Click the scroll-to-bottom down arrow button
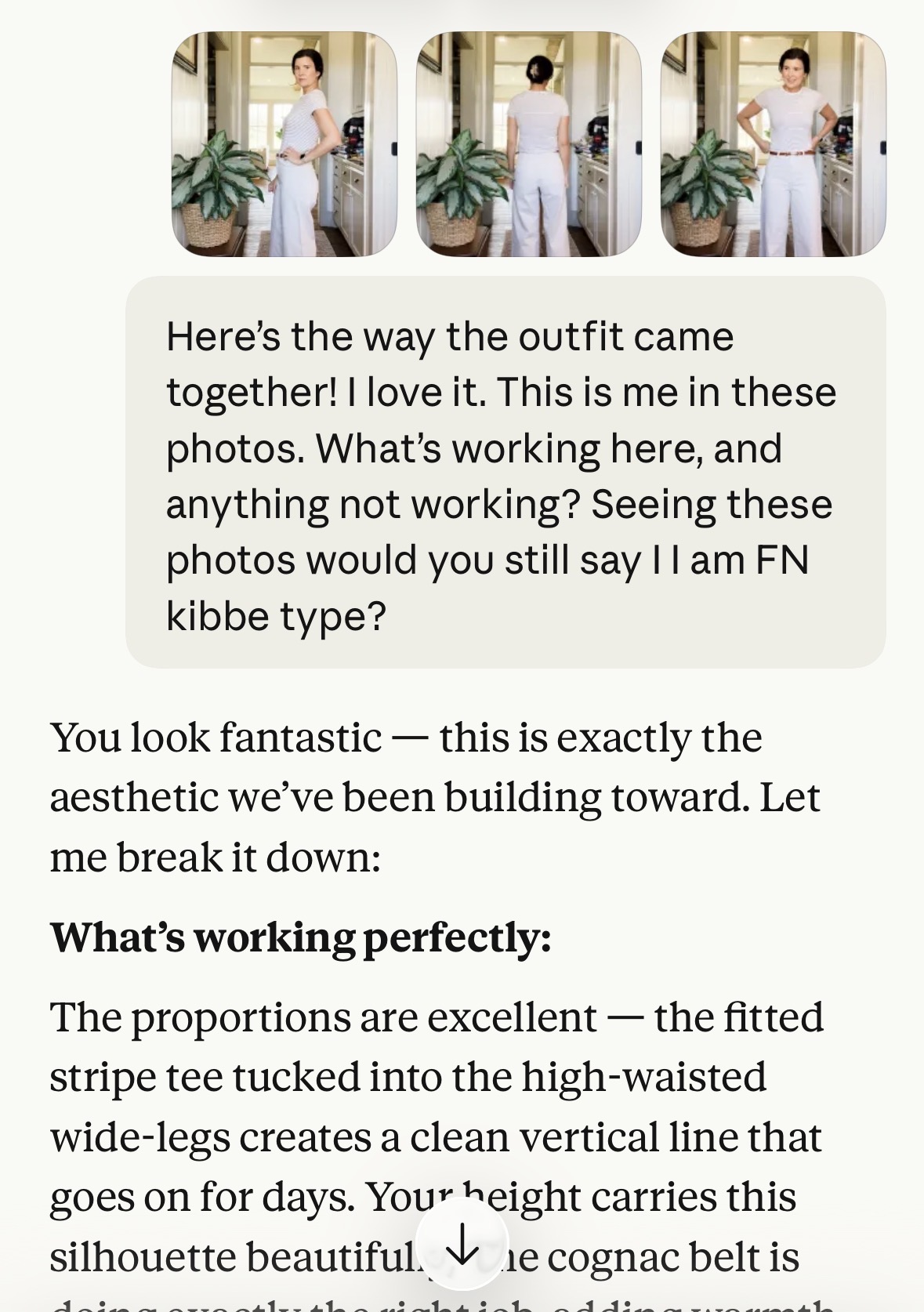The height and width of the screenshot is (1312, 924). coord(462,1244)
